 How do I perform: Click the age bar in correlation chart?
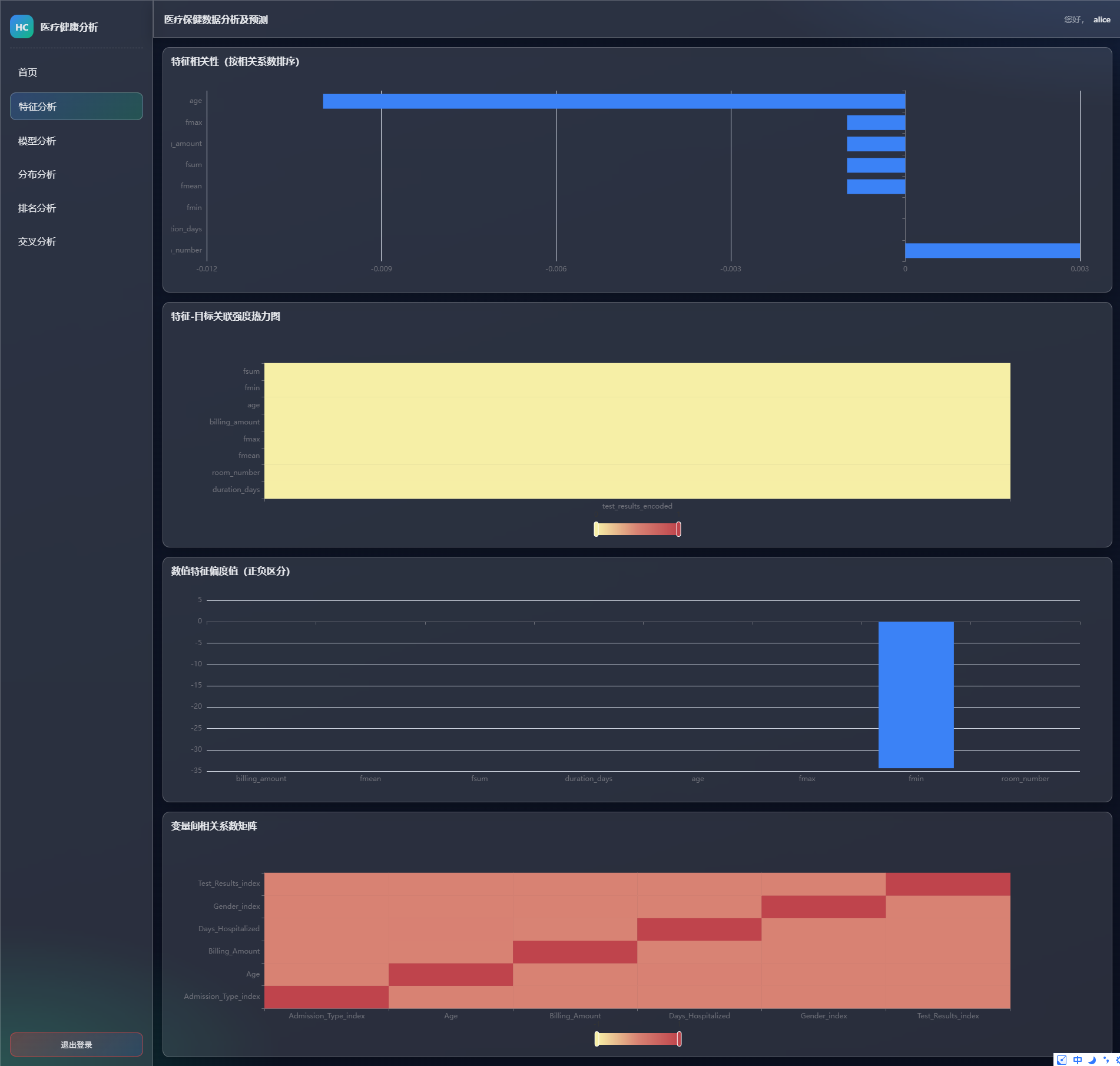(614, 101)
